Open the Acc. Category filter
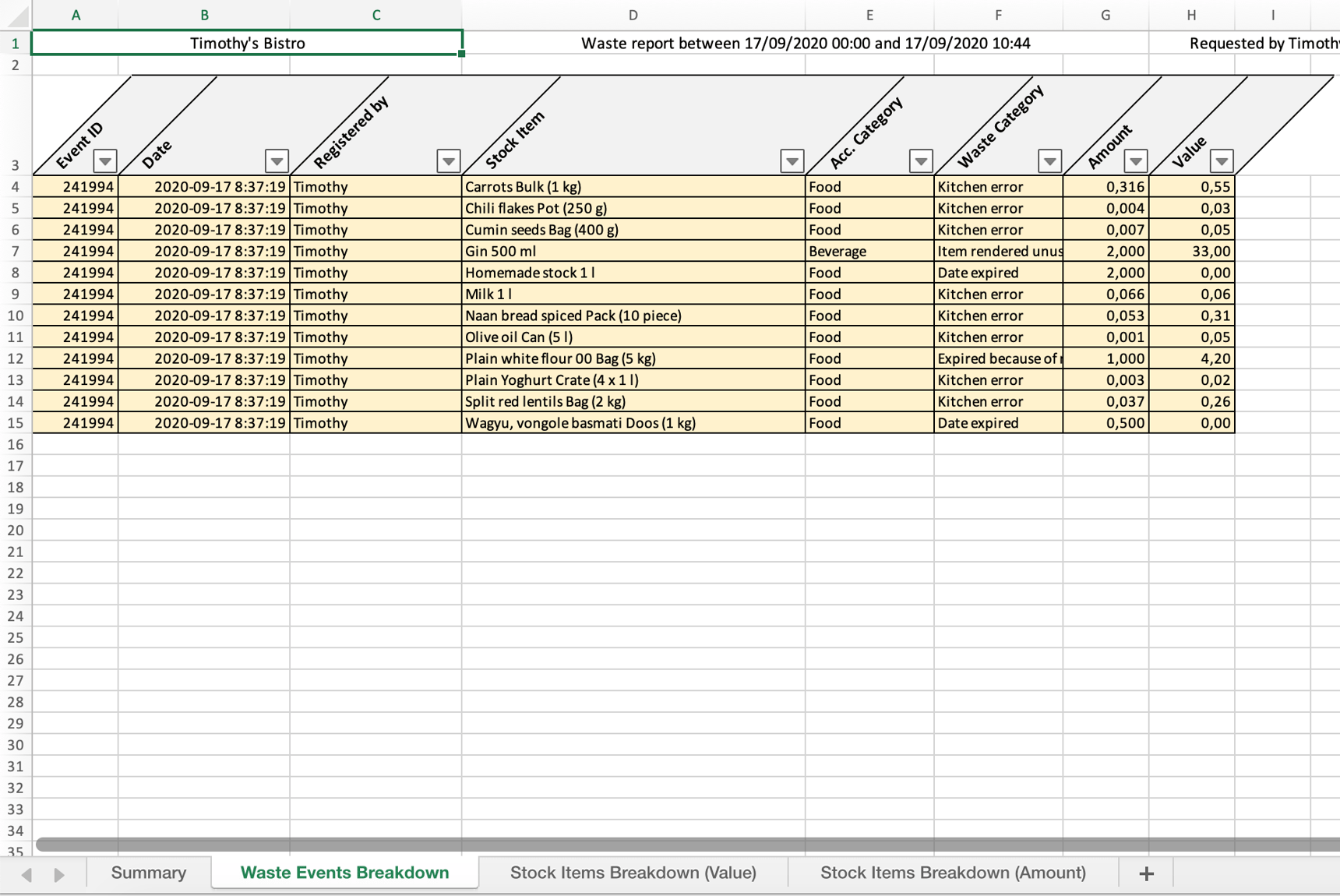The height and width of the screenshot is (896, 1340). click(921, 161)
